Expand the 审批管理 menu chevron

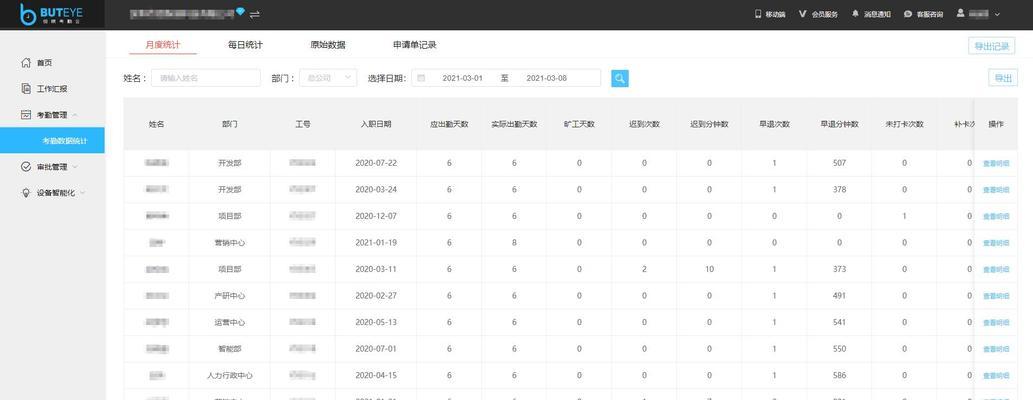pos(75,167)
